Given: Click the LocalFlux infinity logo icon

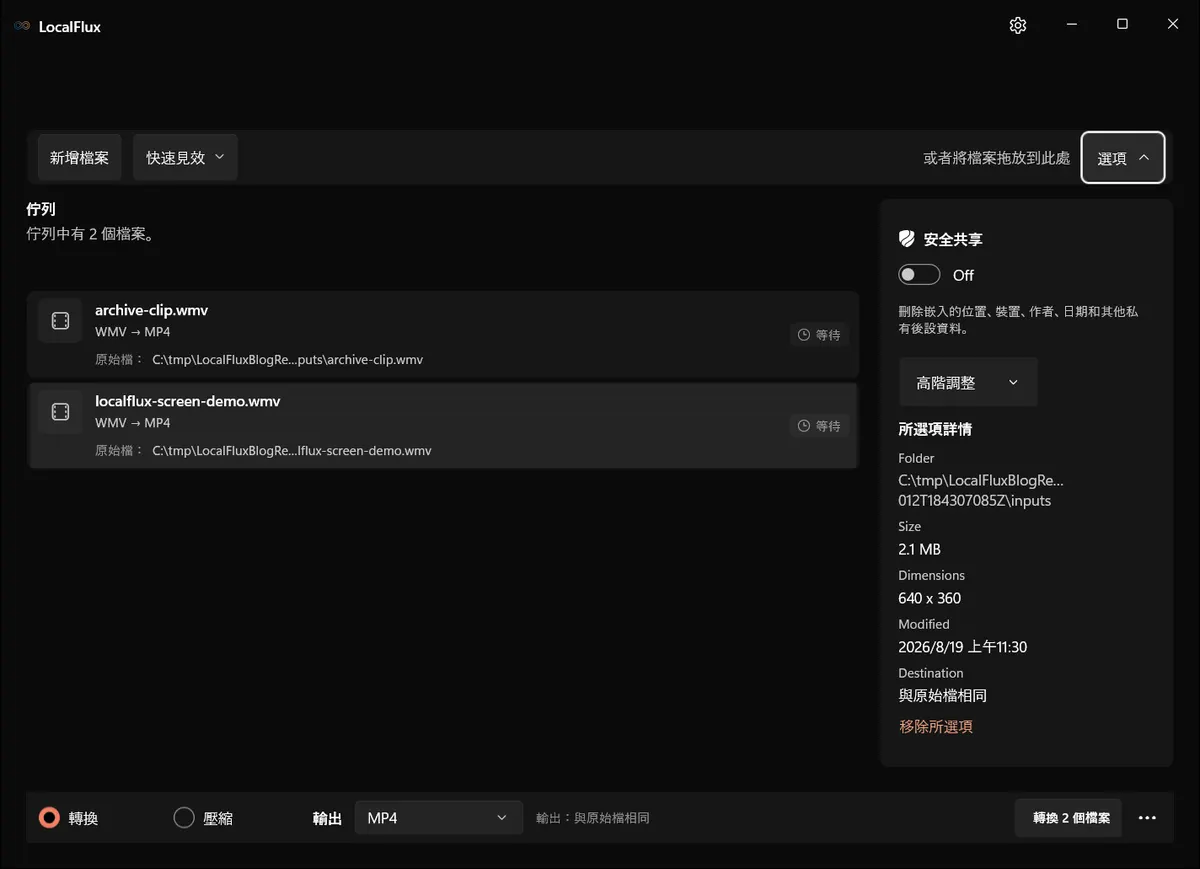Looking at the screenshot, I should coord(22,27).
